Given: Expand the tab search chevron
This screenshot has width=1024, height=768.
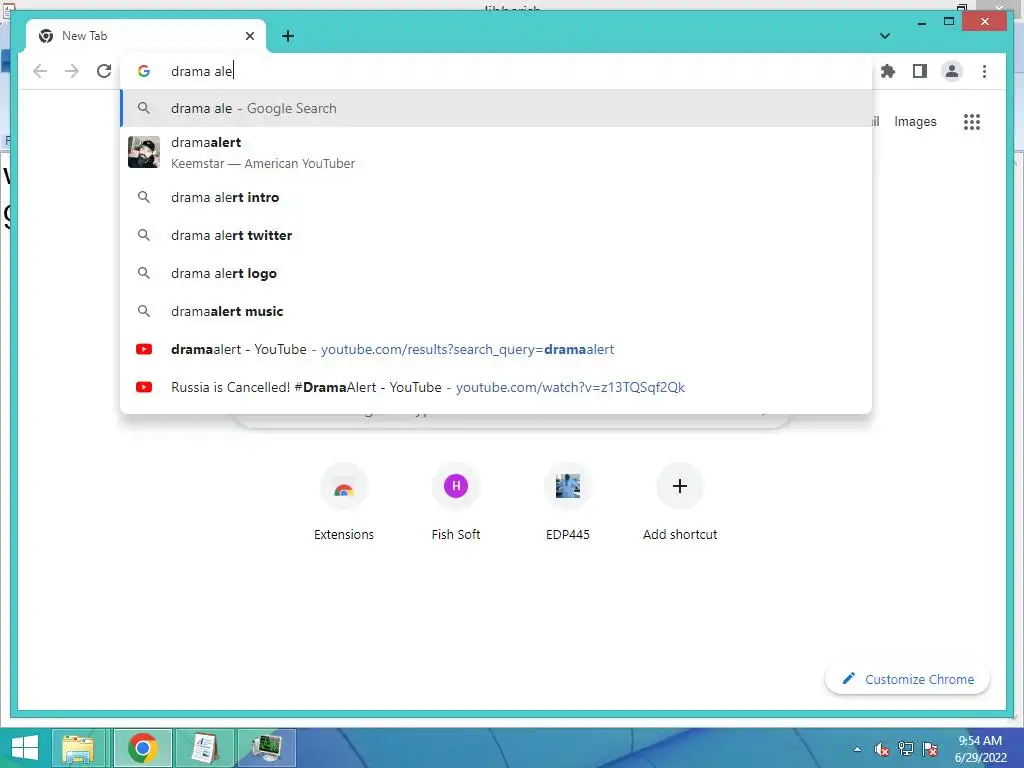Looking at the screenshot, I should [x=885, y=36].
